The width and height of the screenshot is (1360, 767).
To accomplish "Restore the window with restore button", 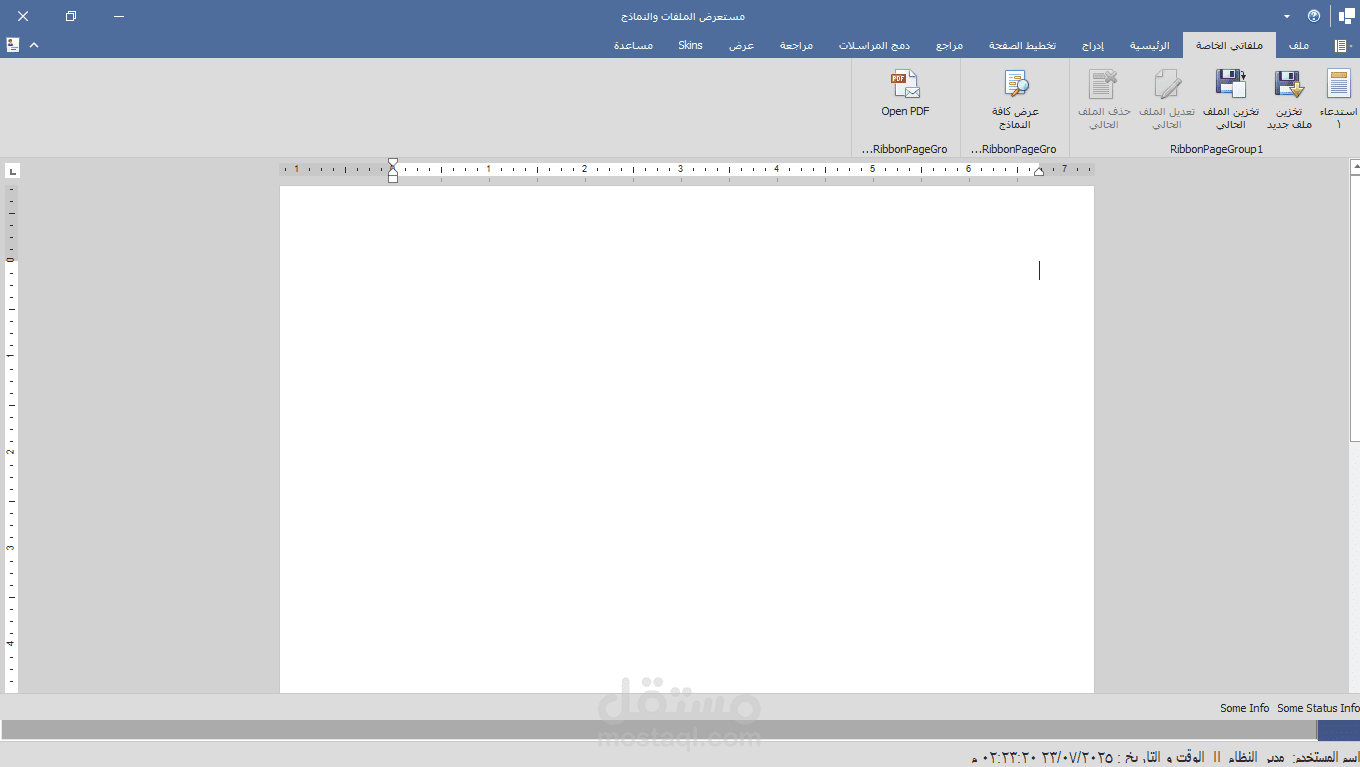I will (70, 16).
